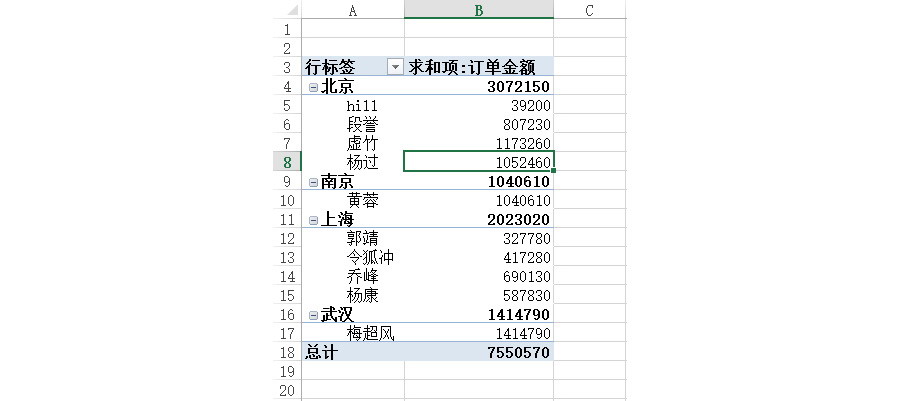Click the active cell 1052460
Image resolution: width=900 pixels, height=401 pixels.
479,162
